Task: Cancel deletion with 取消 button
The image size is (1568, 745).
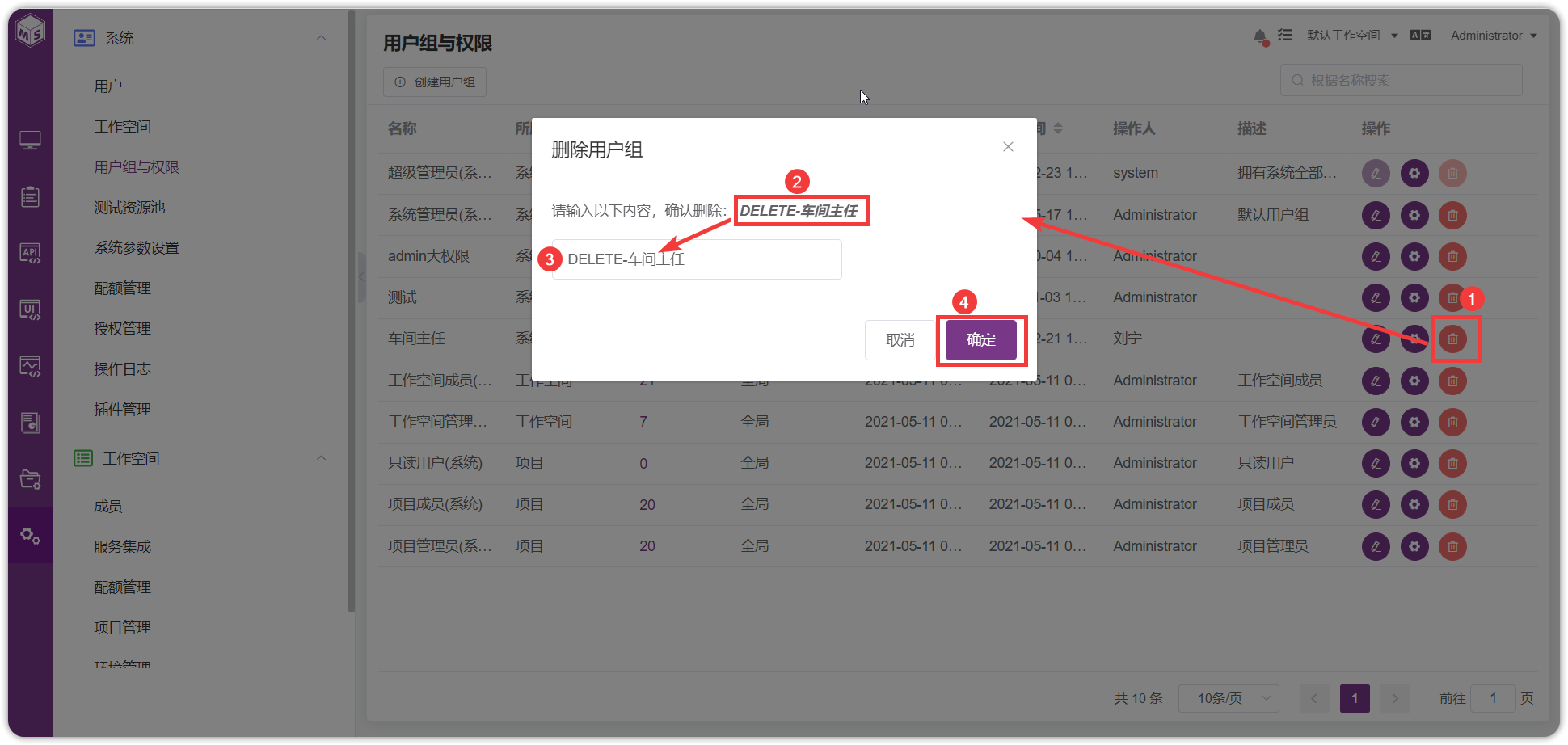Action: [x=900, y=340]
